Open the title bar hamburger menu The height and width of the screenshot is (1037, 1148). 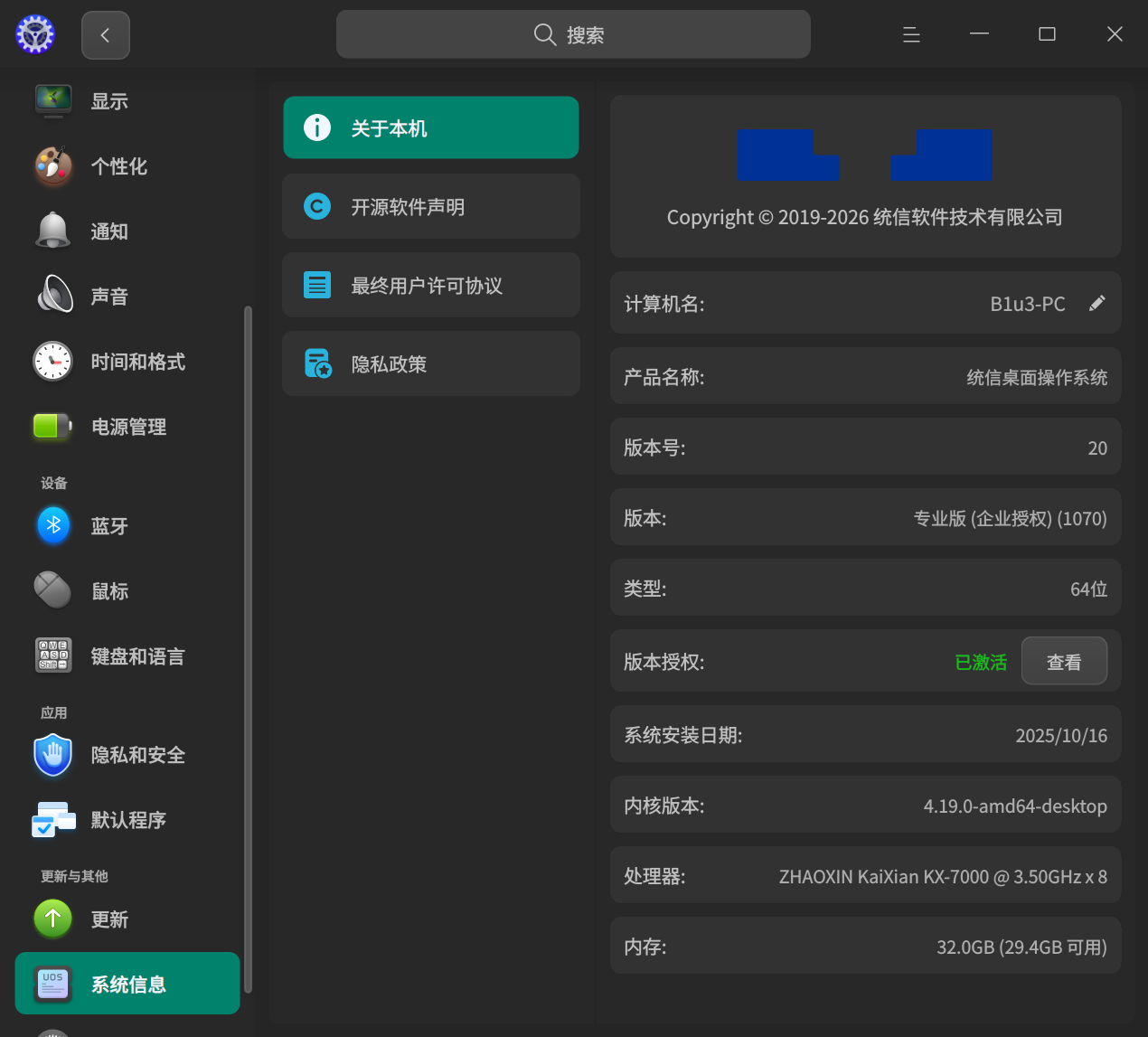coord(911,34)
